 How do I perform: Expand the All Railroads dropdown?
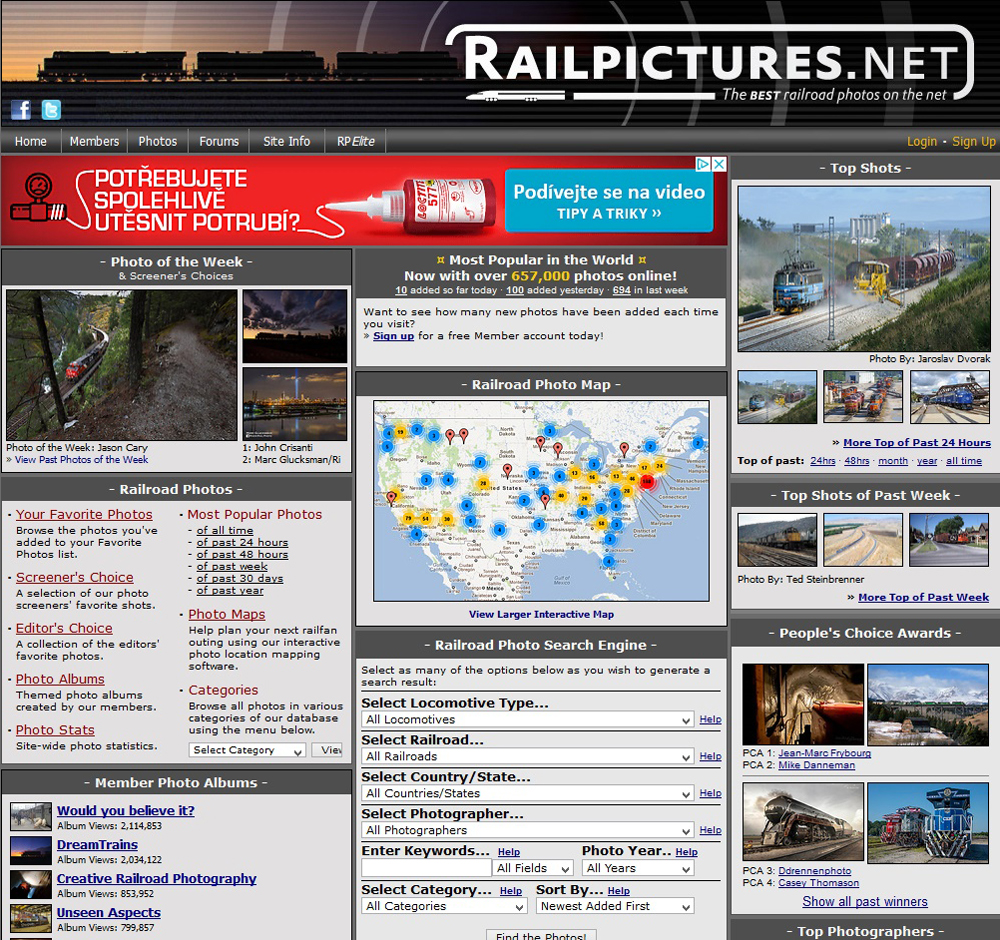(527, 756)
